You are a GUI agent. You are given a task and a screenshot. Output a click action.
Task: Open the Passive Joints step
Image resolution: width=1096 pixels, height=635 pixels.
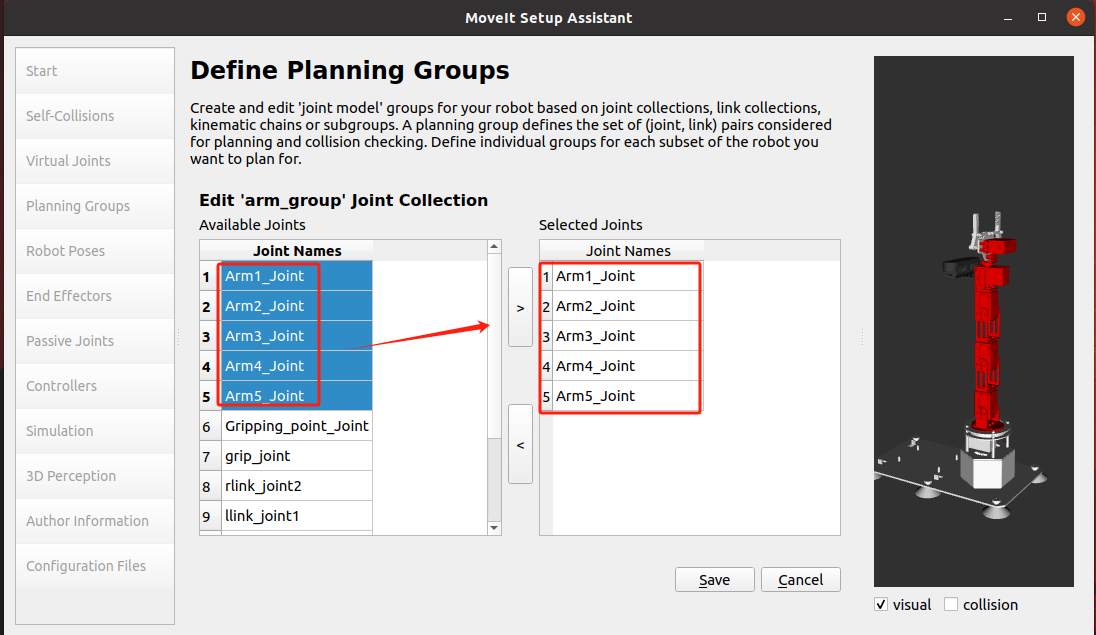[x=95, y=341]
